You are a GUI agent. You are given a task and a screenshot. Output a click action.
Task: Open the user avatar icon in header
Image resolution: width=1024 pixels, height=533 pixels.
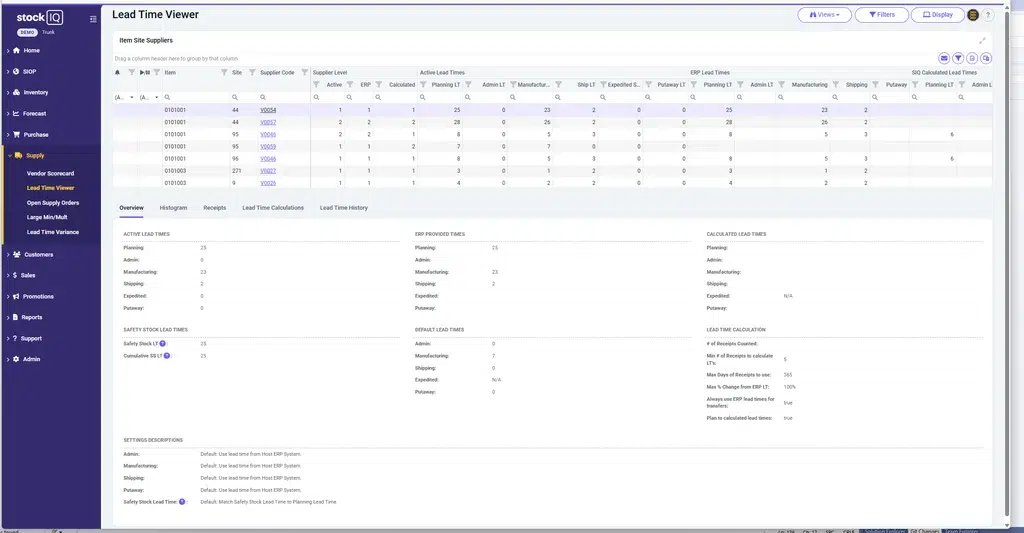973,15
